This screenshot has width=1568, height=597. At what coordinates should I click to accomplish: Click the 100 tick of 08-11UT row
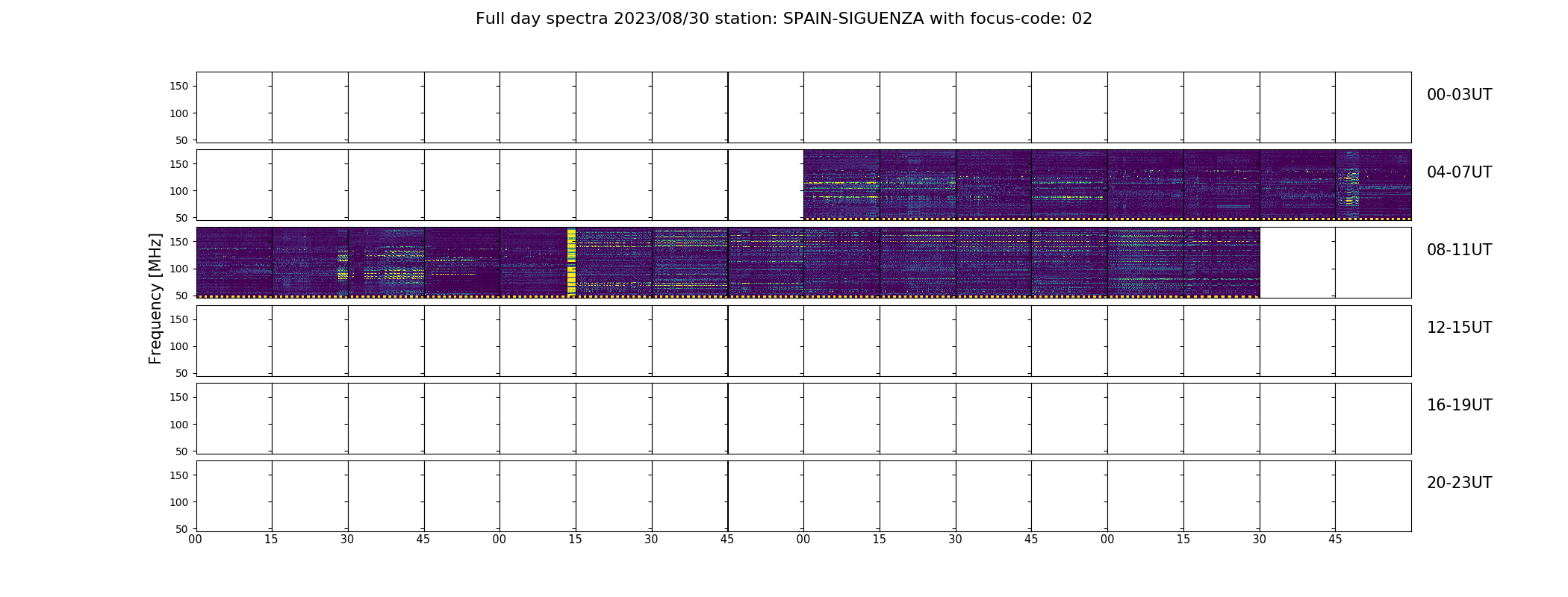(179, 269)
